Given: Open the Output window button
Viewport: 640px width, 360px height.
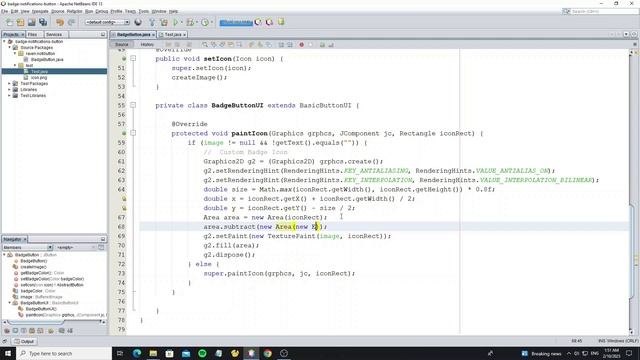Looking at the screenshot, I should click(x=24, y=341).
